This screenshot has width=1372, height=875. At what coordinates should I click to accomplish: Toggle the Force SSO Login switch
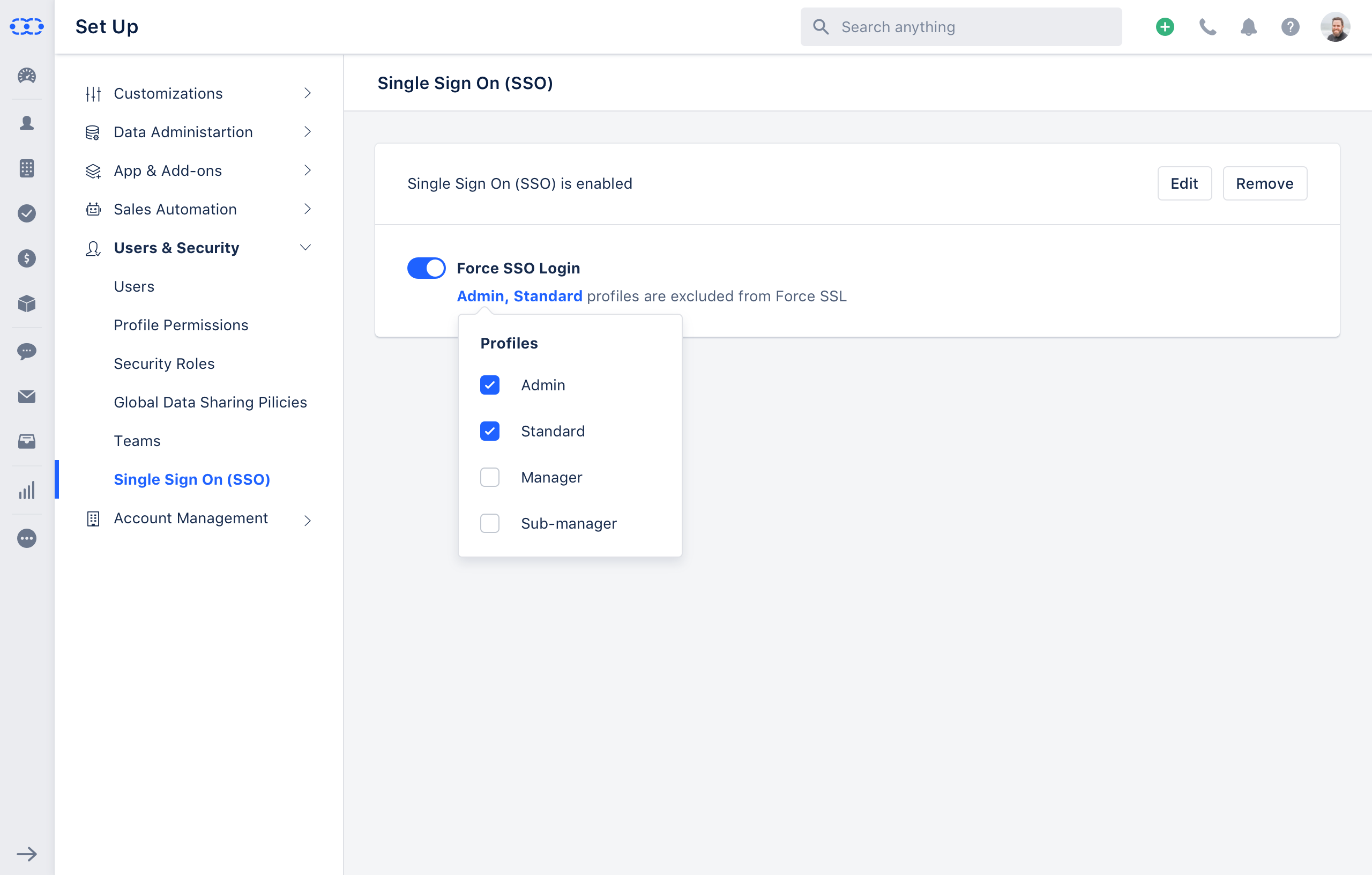coord(426,268)
